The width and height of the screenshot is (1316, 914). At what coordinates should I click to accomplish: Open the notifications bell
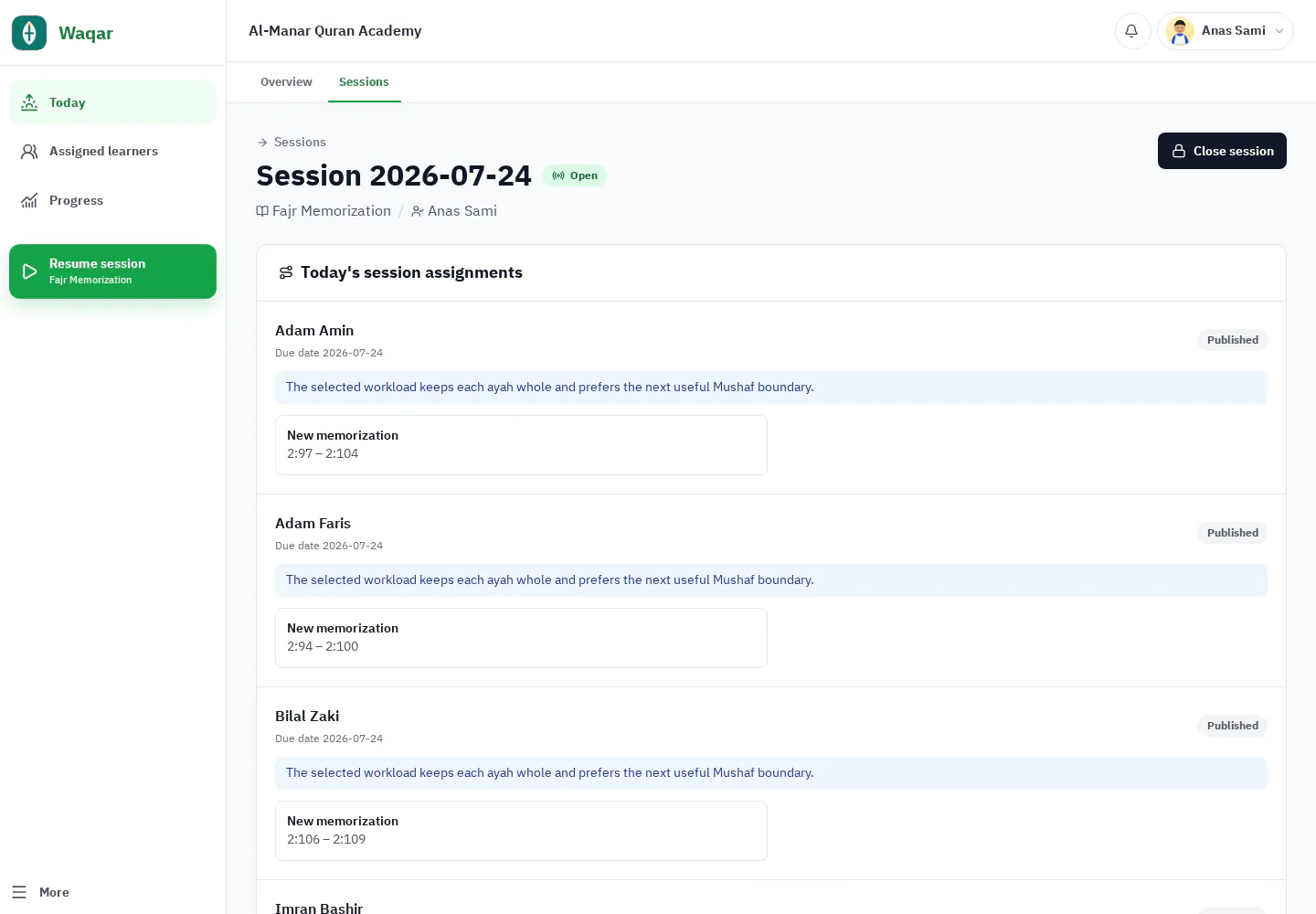[1131, 31]
